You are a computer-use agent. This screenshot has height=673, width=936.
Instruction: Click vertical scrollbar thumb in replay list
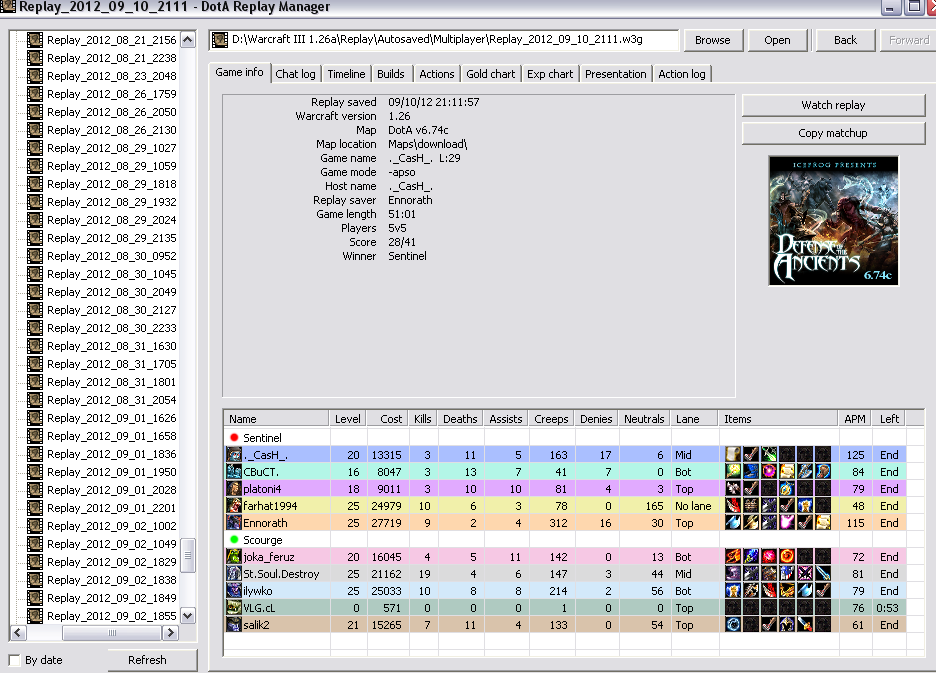click(187, 555)
